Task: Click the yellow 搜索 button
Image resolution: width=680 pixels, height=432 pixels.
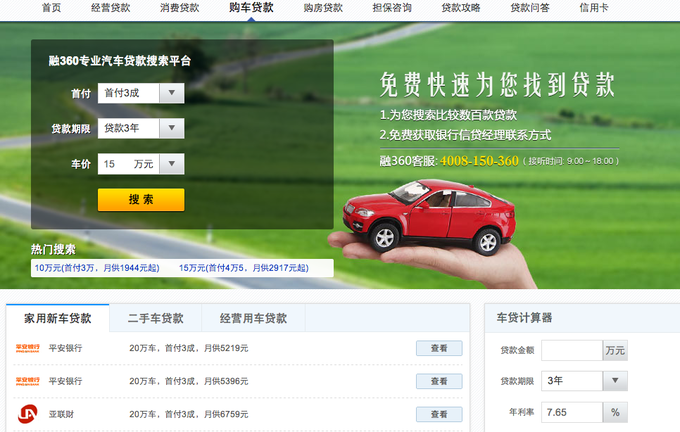Action: pos(141,200)
